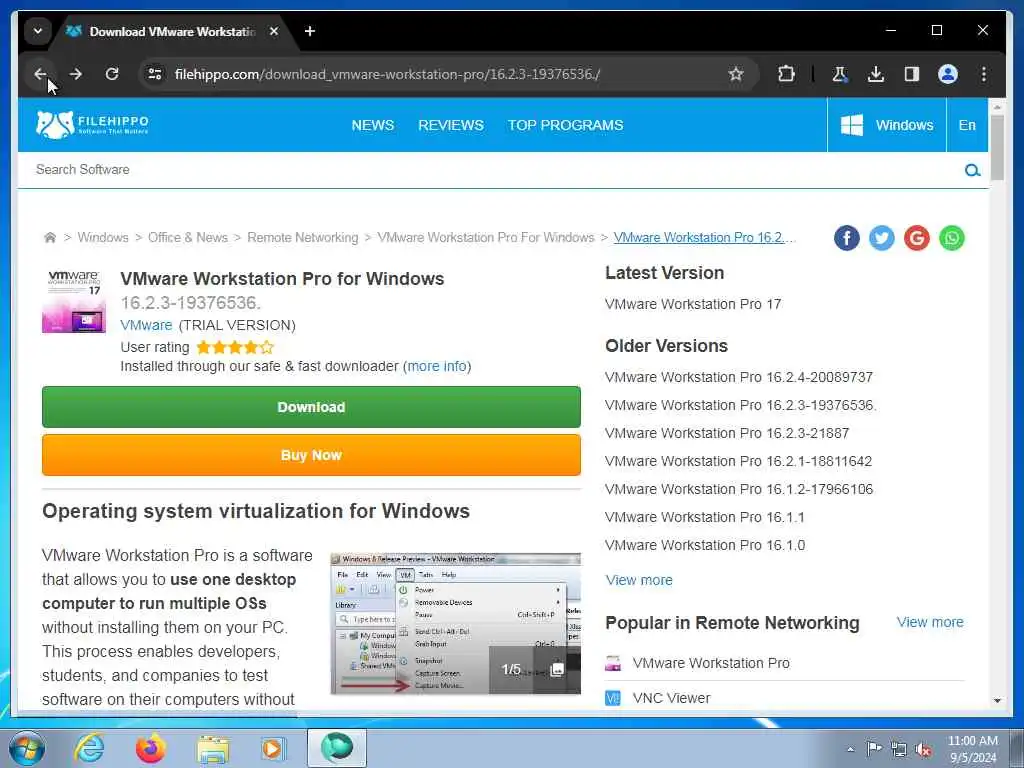This screenshot has width=1024, height=768.
Task: Launch Firefox from taskbar
Action: point(150,748)
